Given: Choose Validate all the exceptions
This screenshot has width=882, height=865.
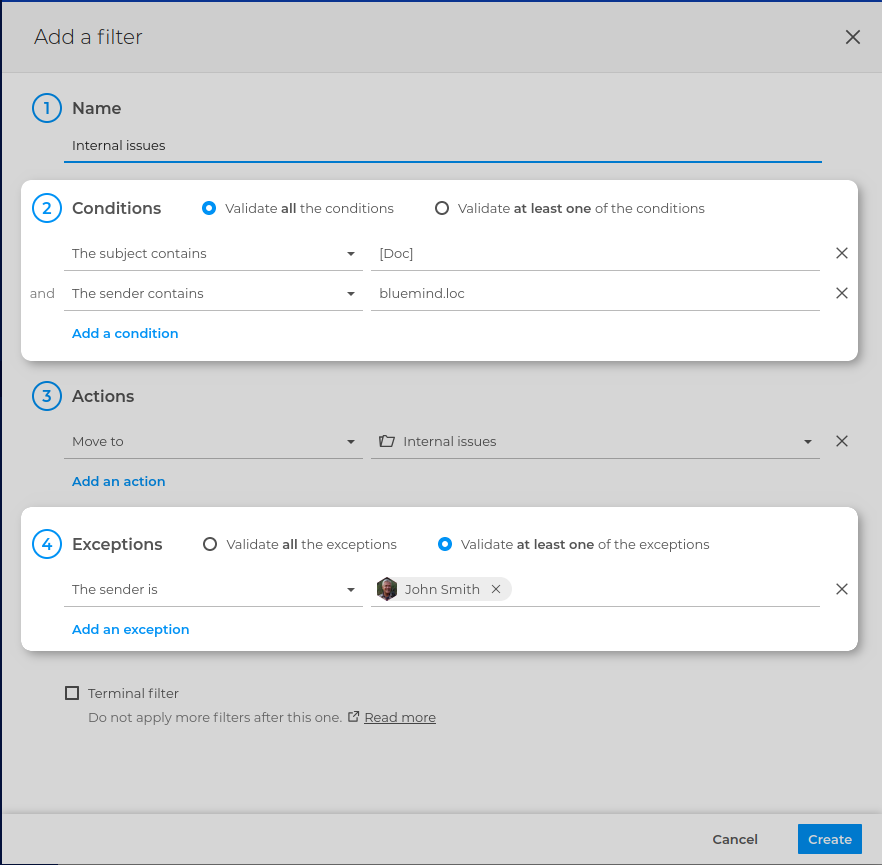Looking at the screenshot, I should click(210, 544).
